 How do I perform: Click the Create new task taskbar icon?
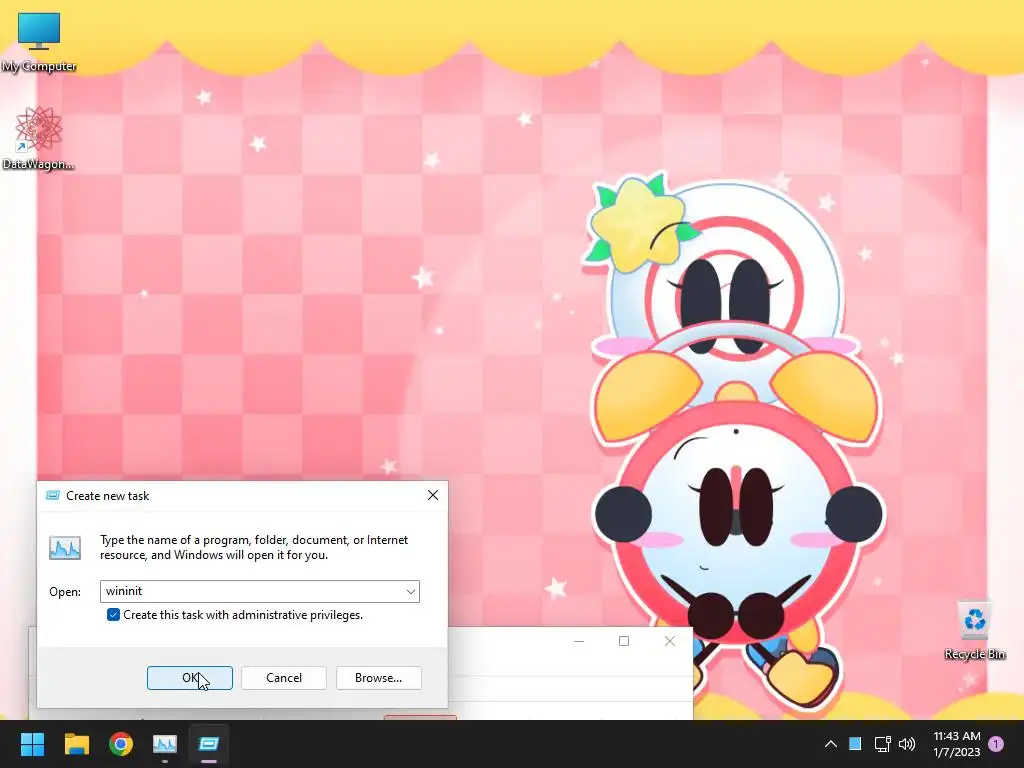[x=209, y=744]
